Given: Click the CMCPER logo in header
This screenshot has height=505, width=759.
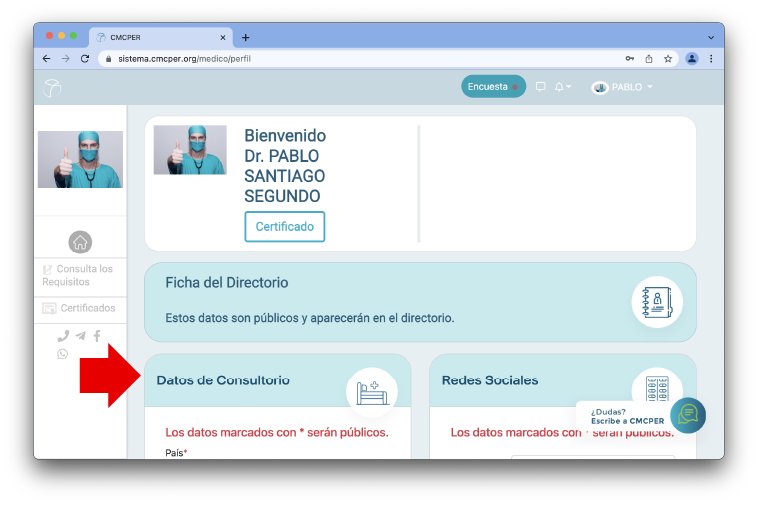Looking at the screenshot, I should 53,88.
